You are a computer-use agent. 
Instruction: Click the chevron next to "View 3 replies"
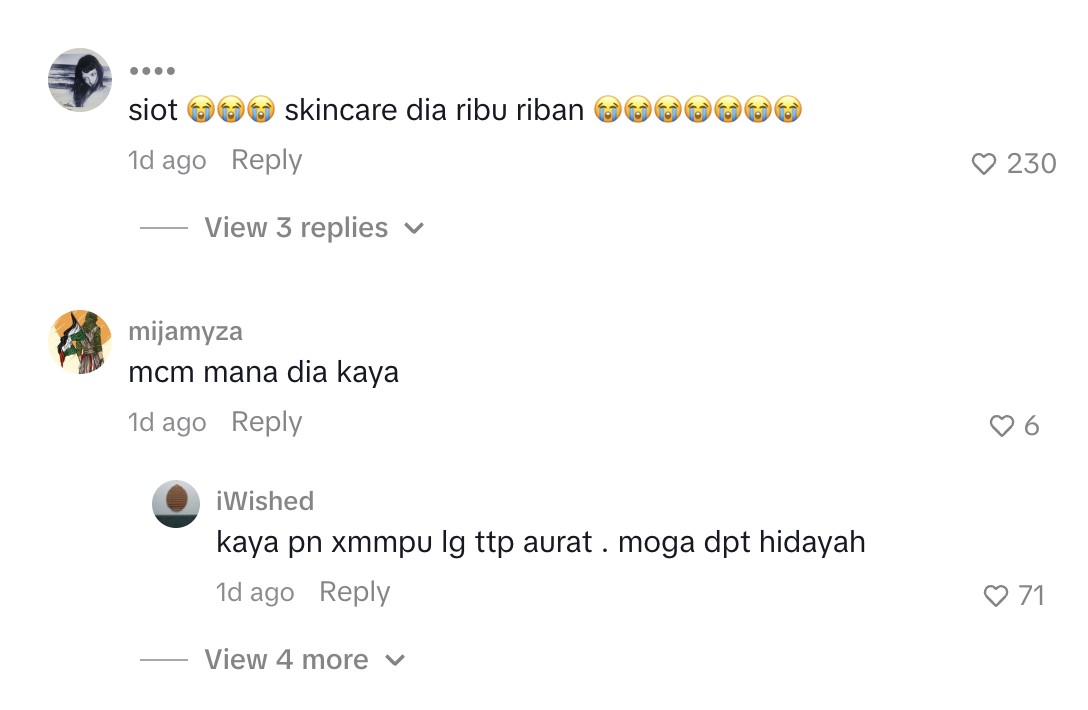[414, 229]
